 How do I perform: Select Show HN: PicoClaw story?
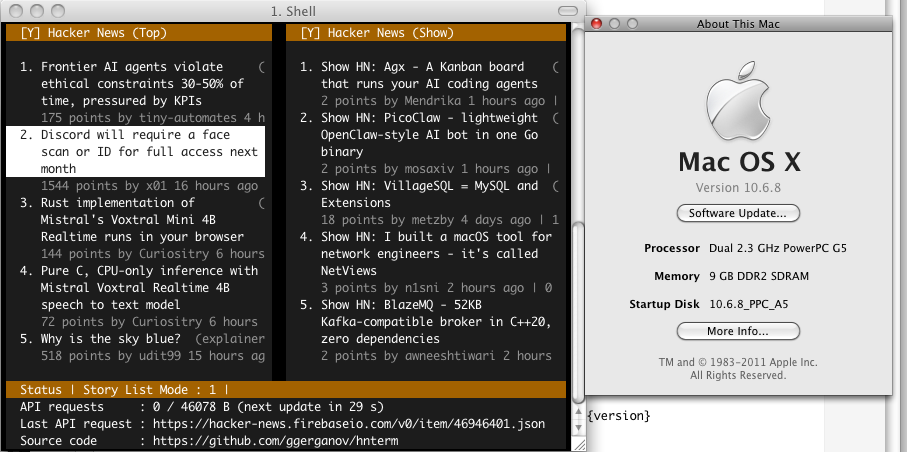click(x=429, y=135)
